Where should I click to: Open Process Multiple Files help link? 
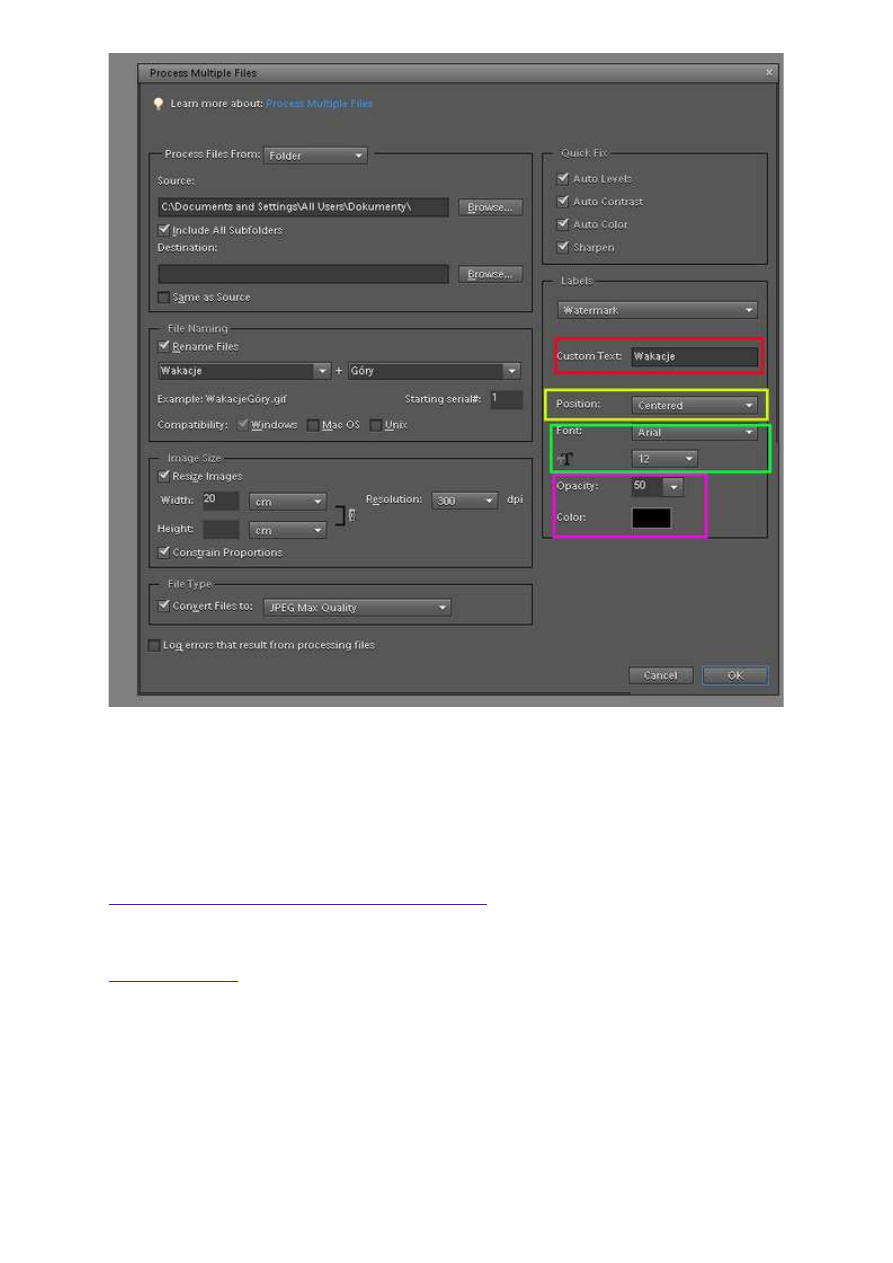[319, 103]
